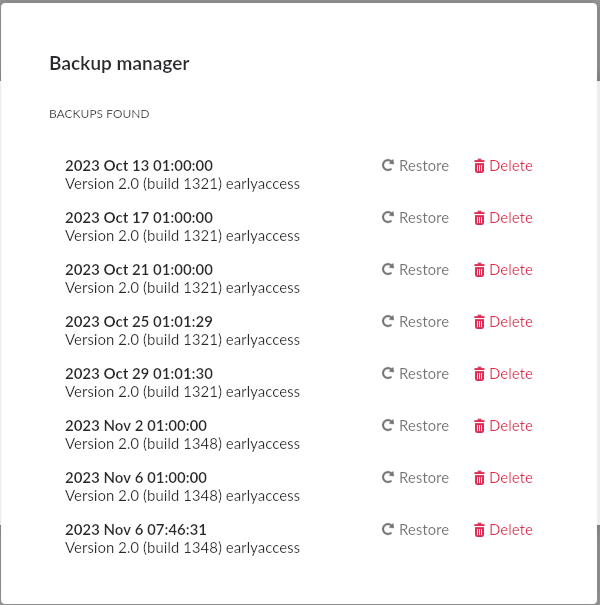Click restore arrow icon for Nov 6 07:46:31 backup
The image size is (600, 605).
pos(388,530)
